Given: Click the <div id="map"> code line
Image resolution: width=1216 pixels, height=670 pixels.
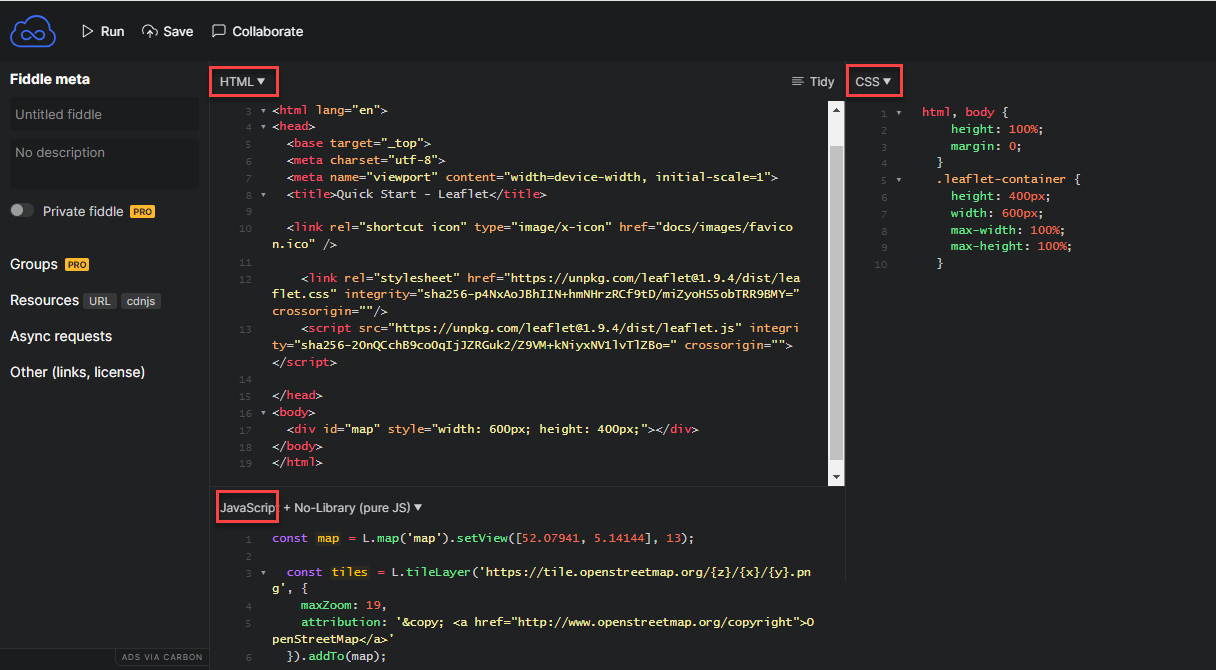Looking at the screenshot, I should coord(492,429).
